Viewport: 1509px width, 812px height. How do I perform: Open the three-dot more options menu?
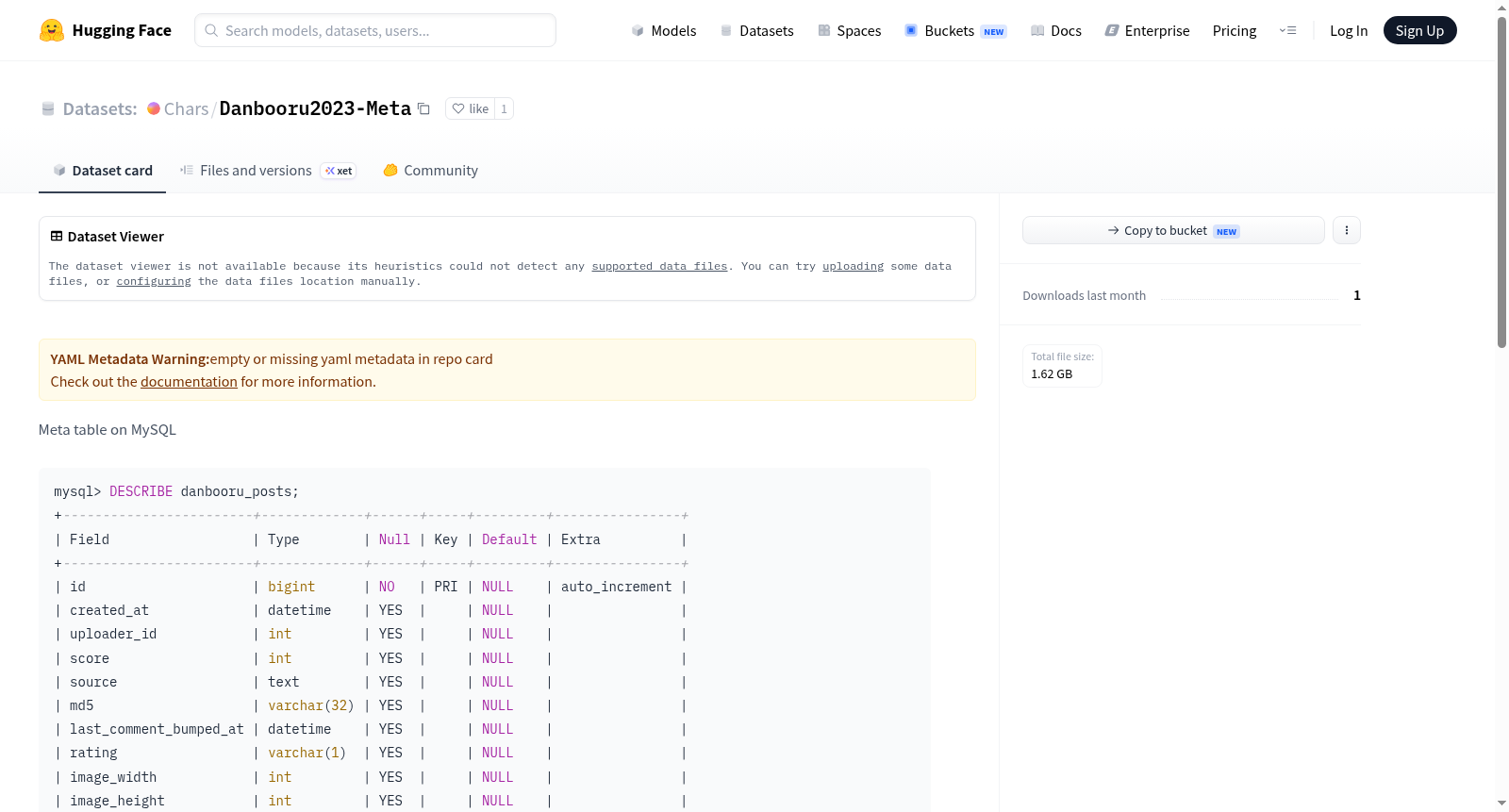point(1347,230)
